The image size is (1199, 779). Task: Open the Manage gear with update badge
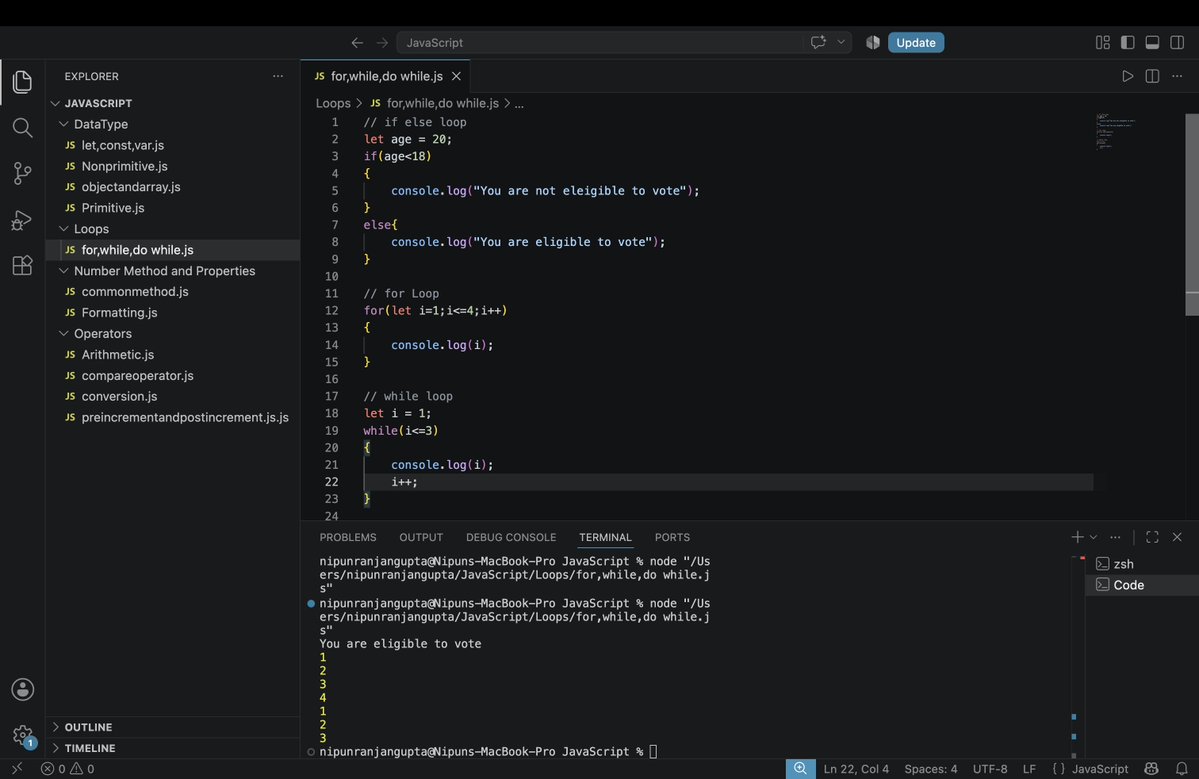22,736
